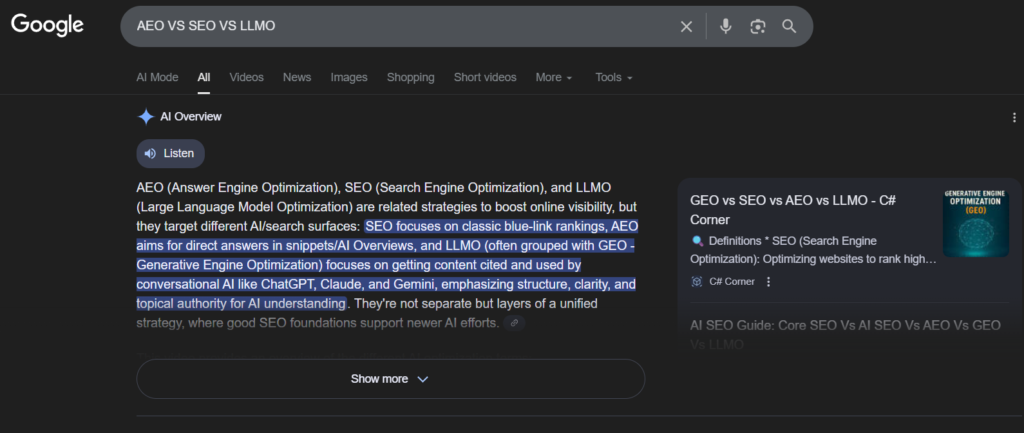Screen dimensions: 1024x433
Task: Click the C# Corner source name
Action: point(731,281)
